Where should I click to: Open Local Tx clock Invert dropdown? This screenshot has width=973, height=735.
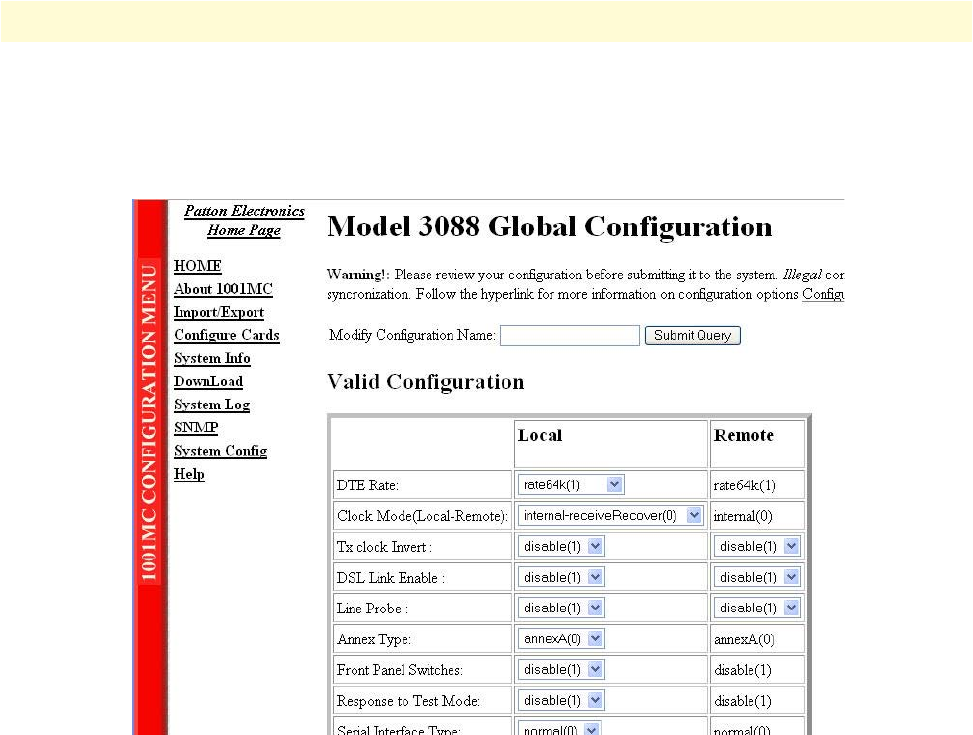point(561,546)
